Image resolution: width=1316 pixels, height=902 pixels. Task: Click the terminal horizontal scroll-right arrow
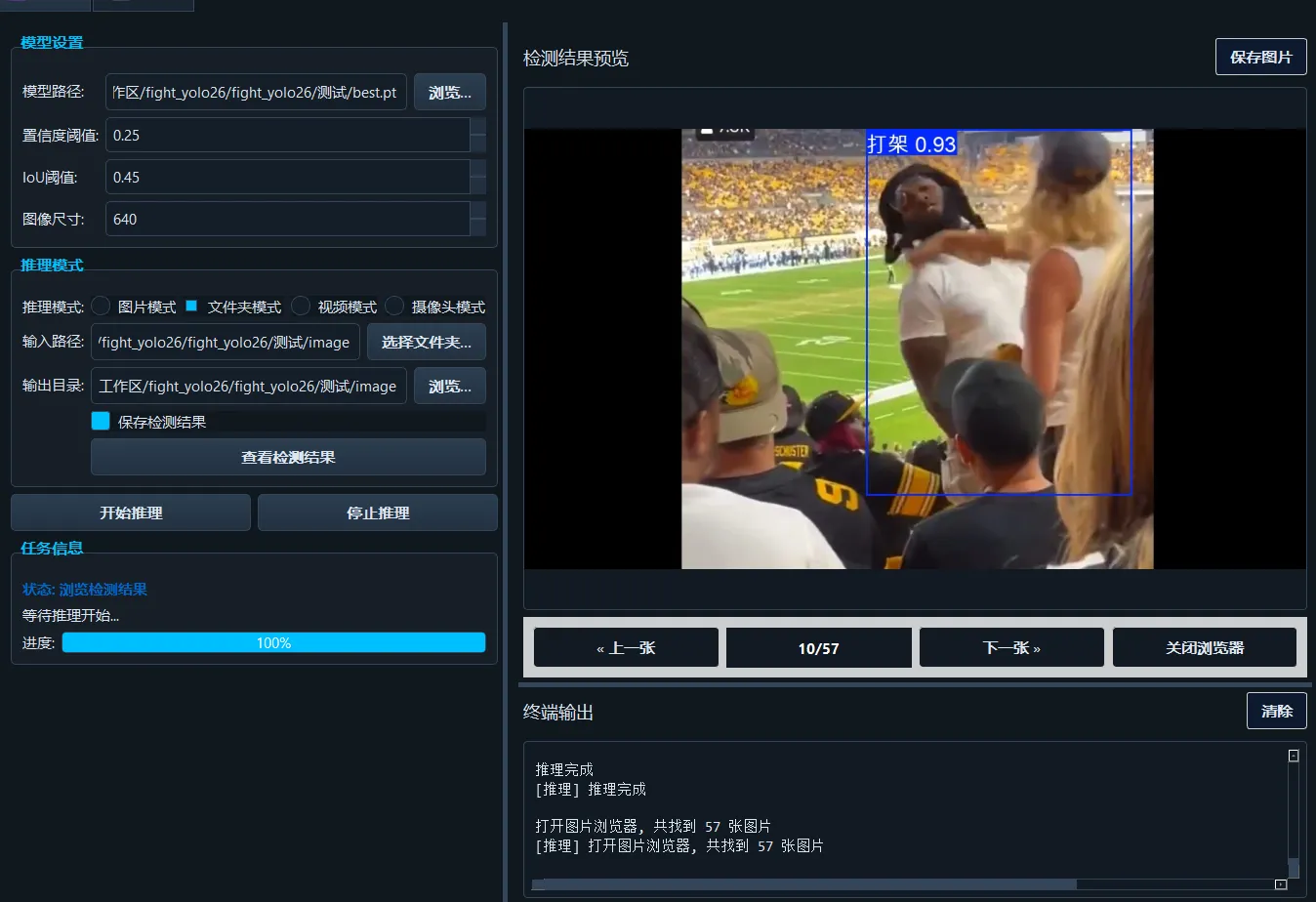click(1281, 884)
